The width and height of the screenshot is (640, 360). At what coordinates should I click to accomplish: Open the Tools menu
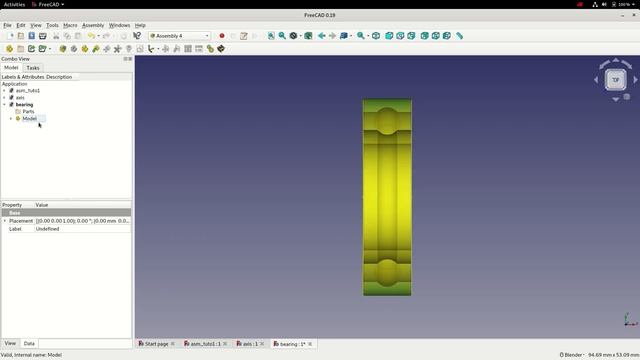(52, 25)
